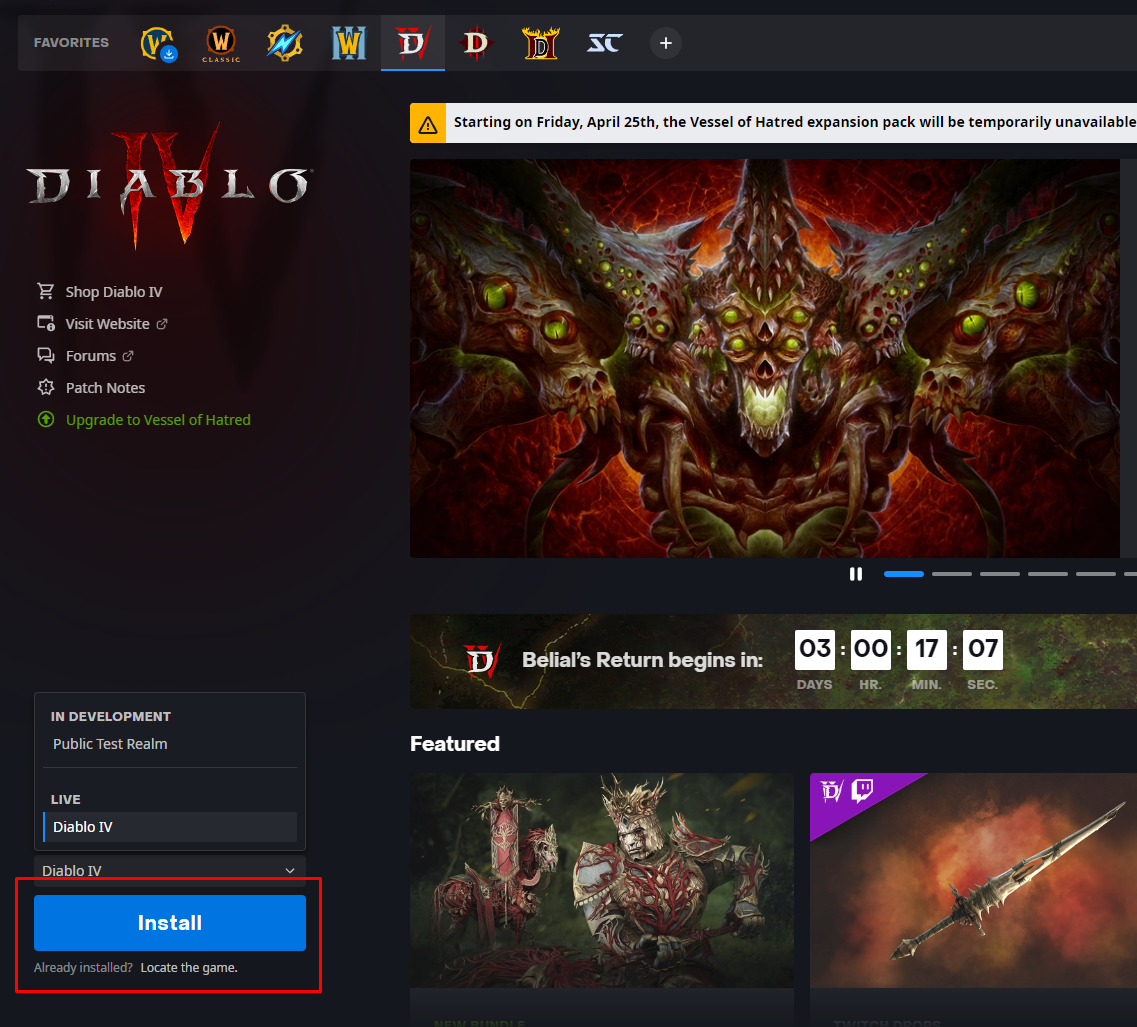1137x1027 pixels.
Task: Click the Warcraft III favorites icon
Action: click(348, 43)
